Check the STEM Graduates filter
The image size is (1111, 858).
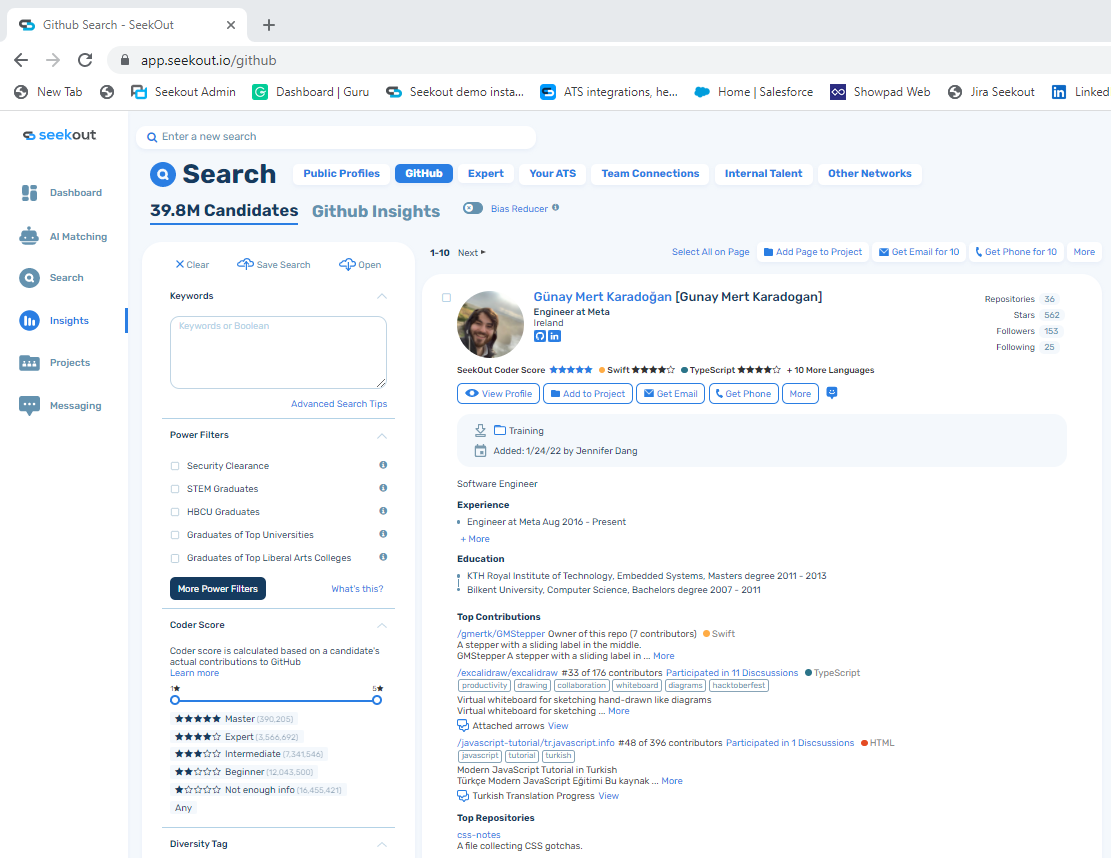(x=175, y=489)
